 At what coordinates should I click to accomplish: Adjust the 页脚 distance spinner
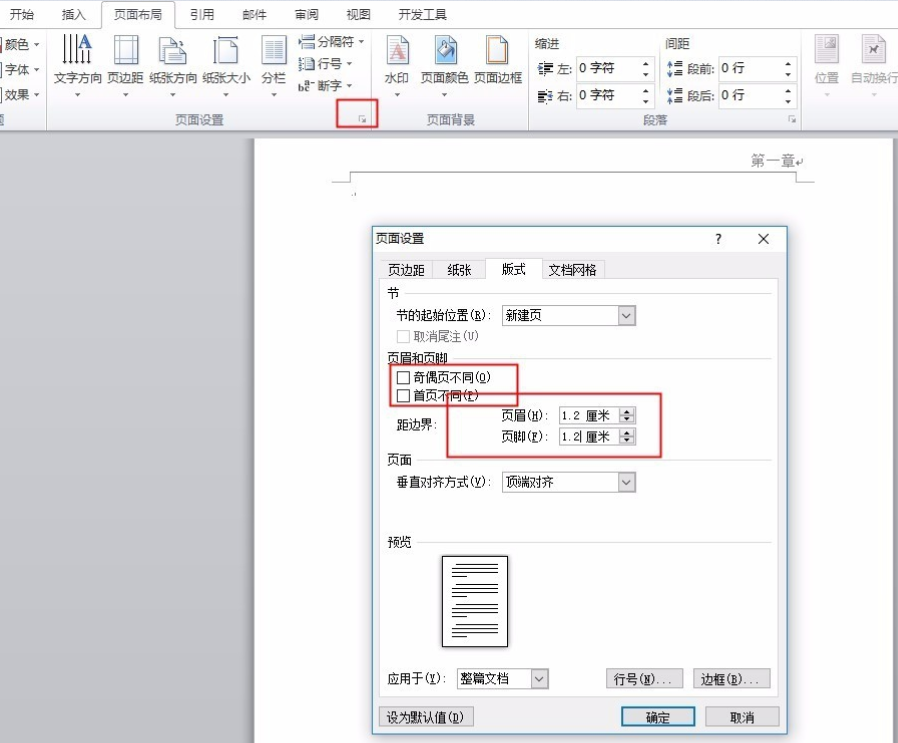click(627, 437)
